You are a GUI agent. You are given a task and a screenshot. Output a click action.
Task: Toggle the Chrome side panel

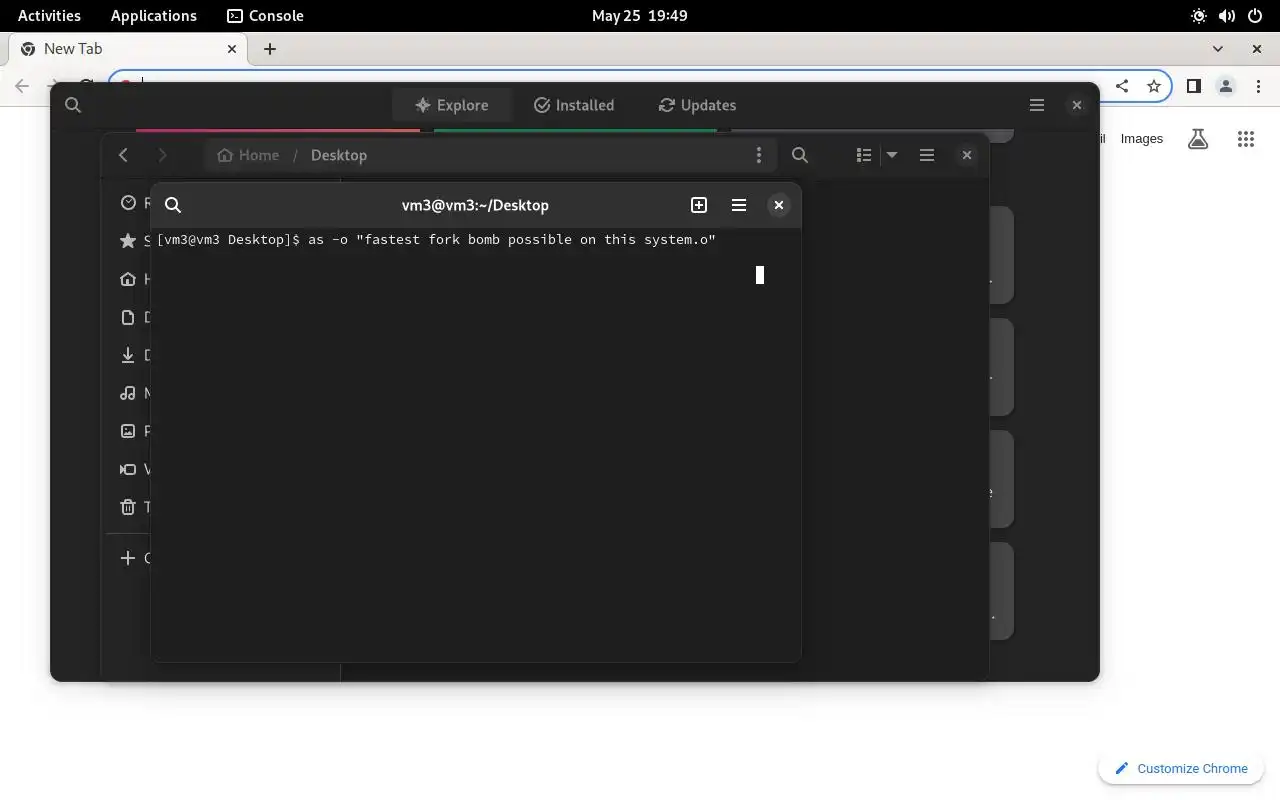(x=1193, y=86)
